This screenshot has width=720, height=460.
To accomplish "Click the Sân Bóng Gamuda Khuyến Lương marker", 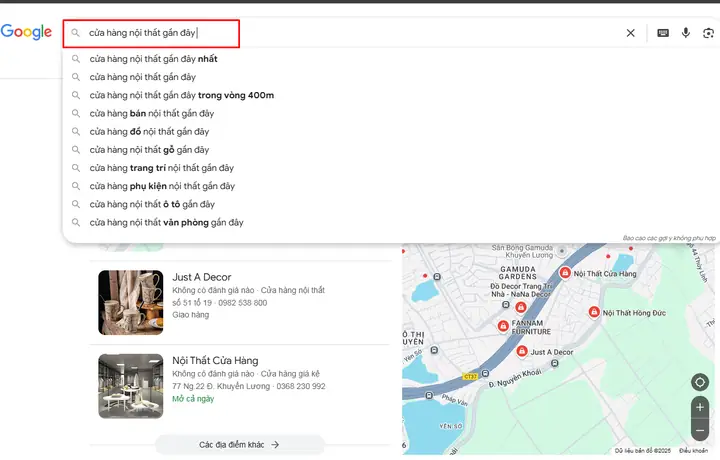I will click(561, 251).
